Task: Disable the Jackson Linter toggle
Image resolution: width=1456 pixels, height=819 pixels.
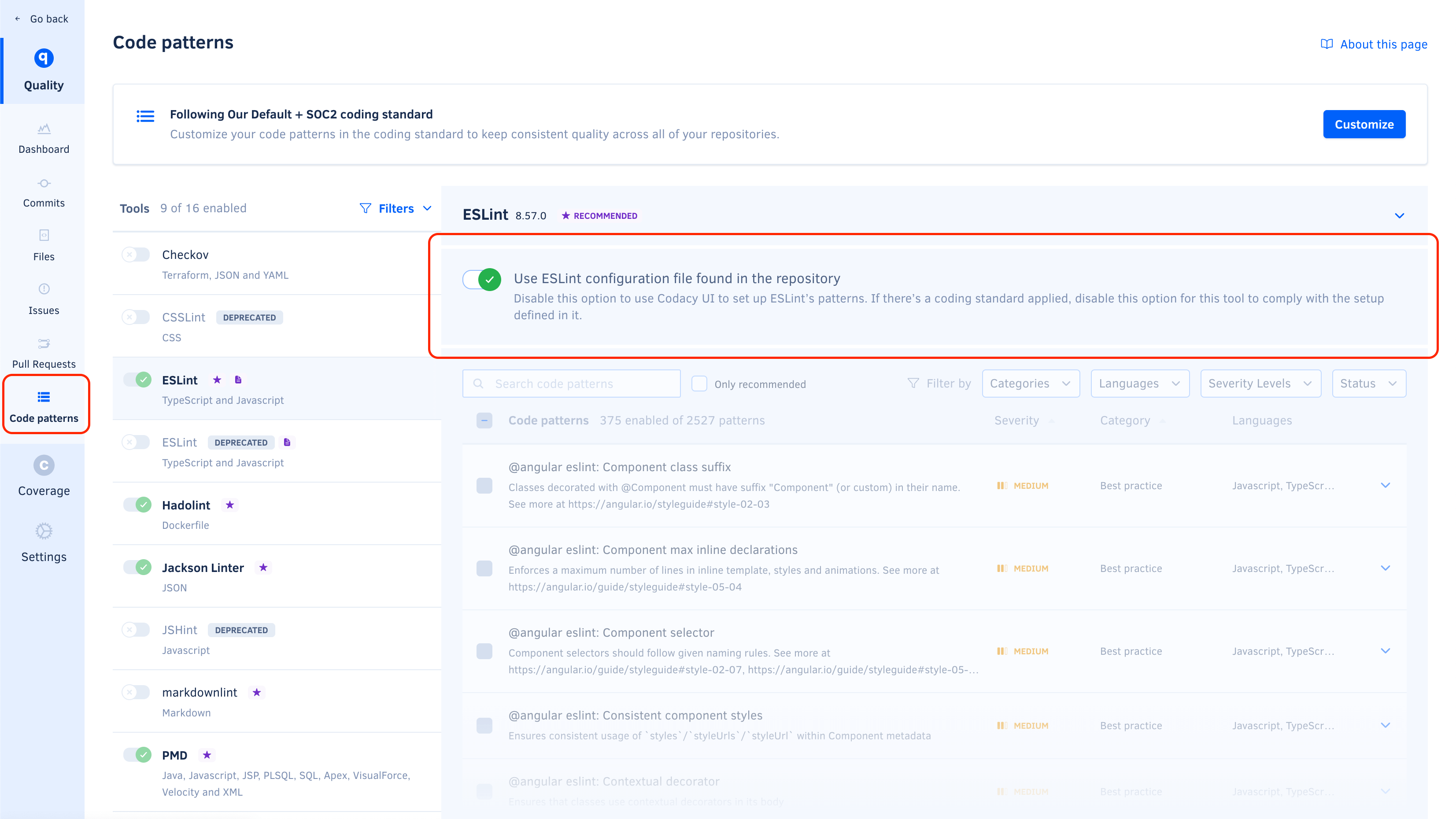Action: click(137, 568)
